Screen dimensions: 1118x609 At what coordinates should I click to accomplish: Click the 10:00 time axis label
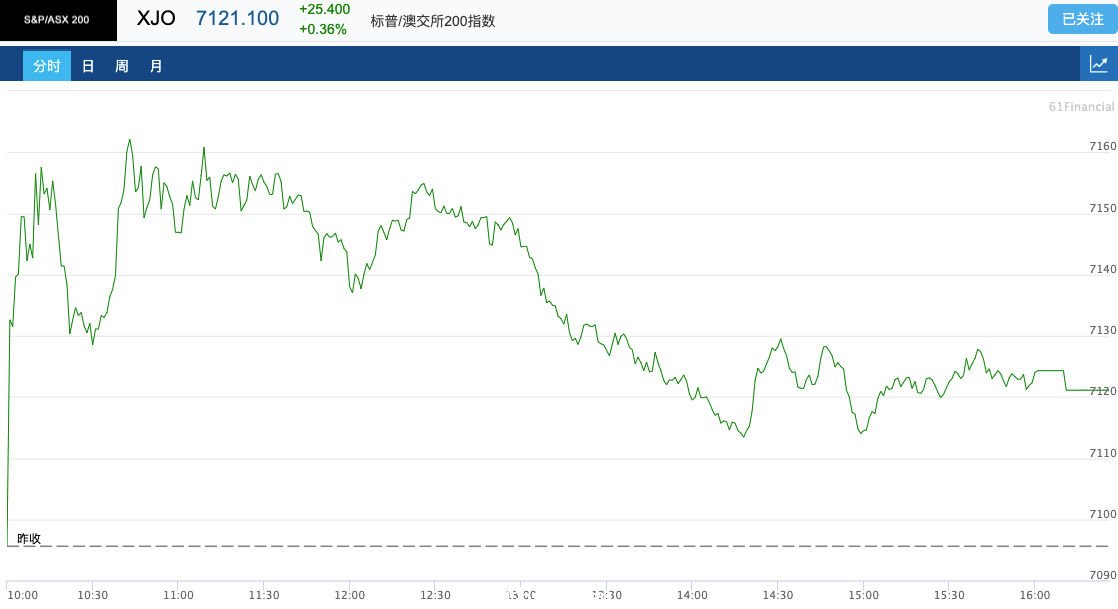coord(23,595)
